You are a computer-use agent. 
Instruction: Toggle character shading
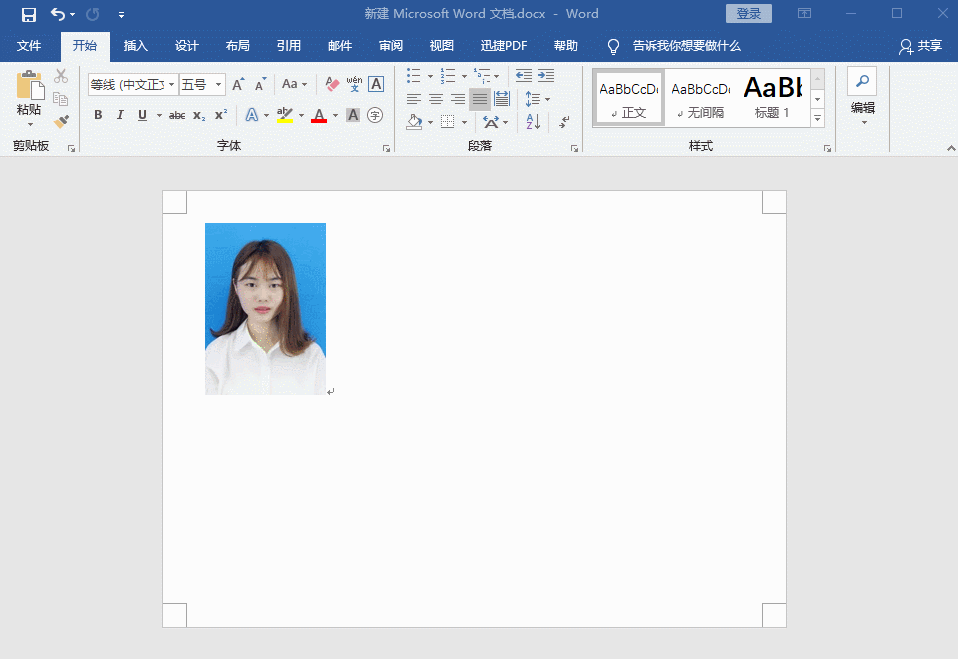click(x=353, y=115)
